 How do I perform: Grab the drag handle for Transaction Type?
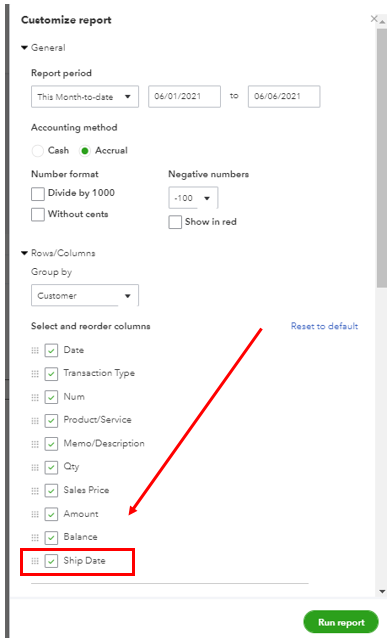click(35, 374)
